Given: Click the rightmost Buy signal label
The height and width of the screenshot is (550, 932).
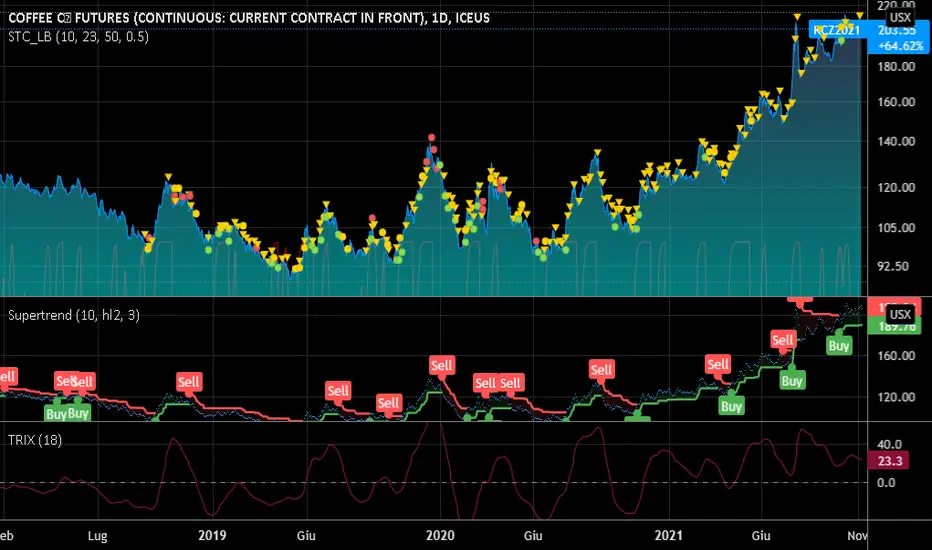Looking at the screenshot, I should 839,346.
